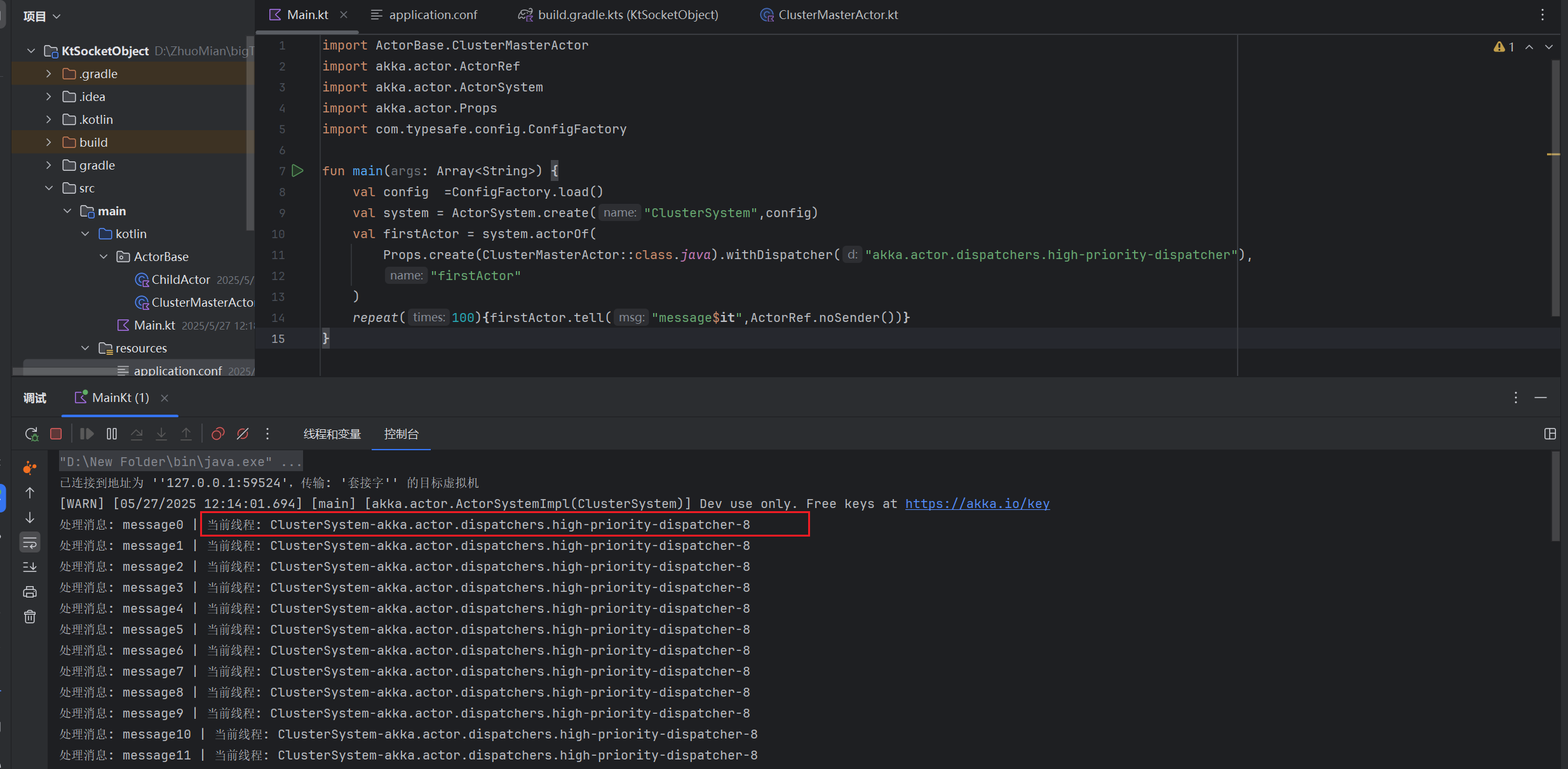Collapse the main folder

pyautogui.click(x=67, y=211)
